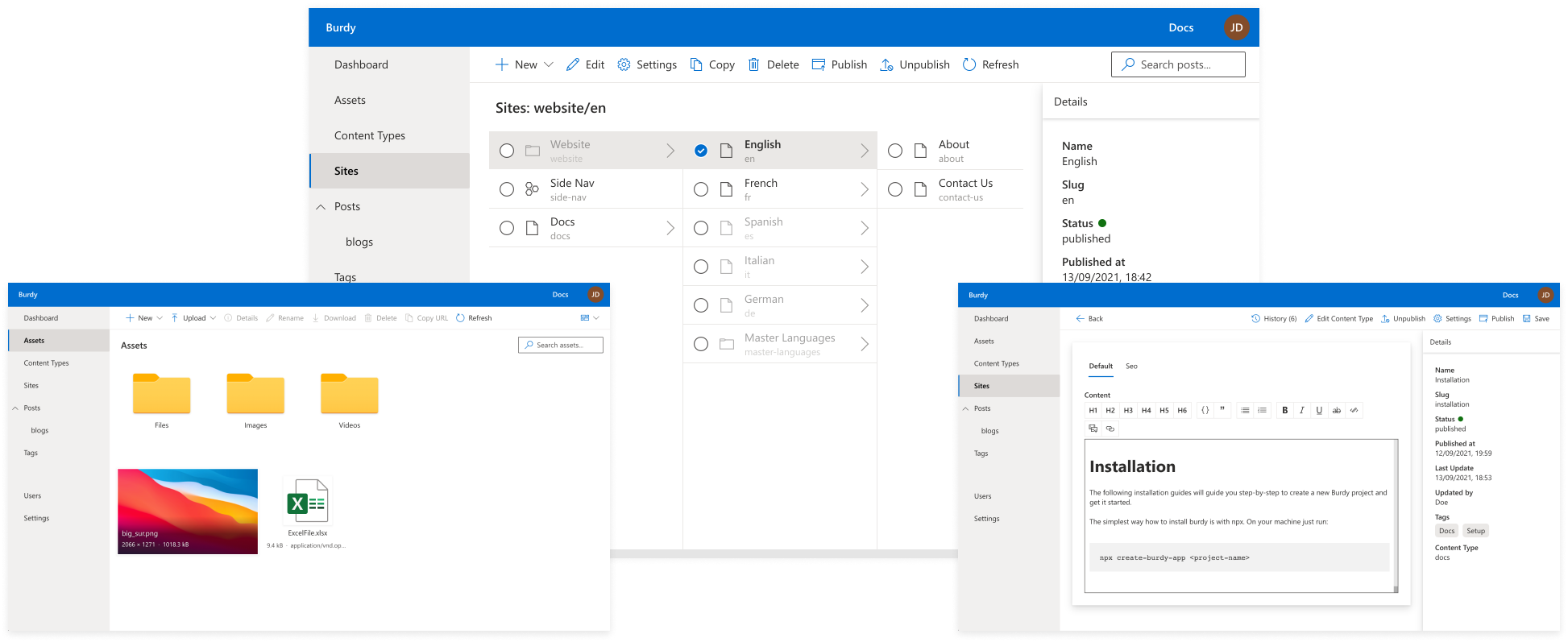Screen dimensions: 1568x642
Task: Uncheck the selected English site row
Action: pyautogui.click(x=701, y=151)
